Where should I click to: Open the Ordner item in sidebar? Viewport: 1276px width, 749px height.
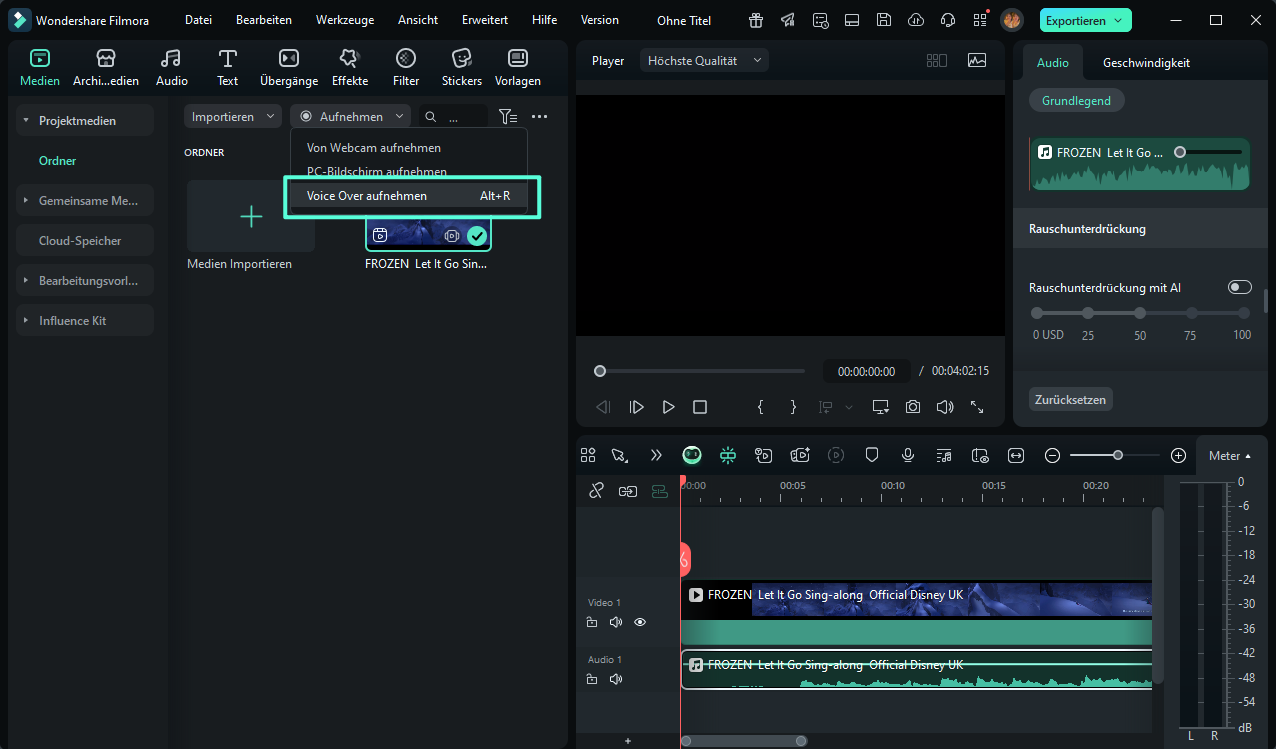[57, 161]
